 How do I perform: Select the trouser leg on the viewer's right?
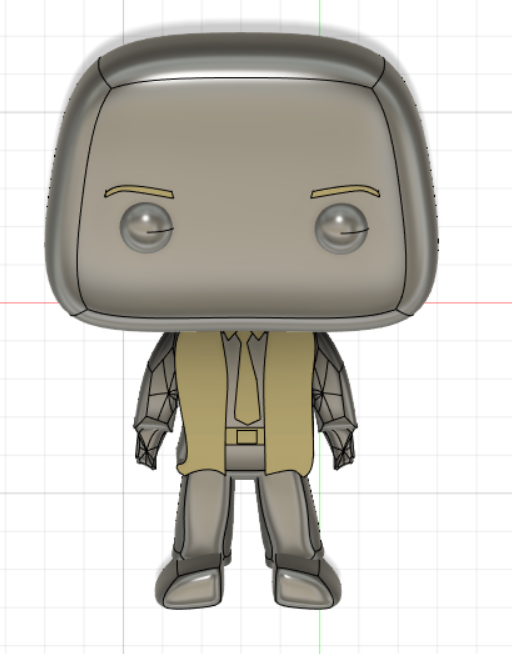click(289, 517)
